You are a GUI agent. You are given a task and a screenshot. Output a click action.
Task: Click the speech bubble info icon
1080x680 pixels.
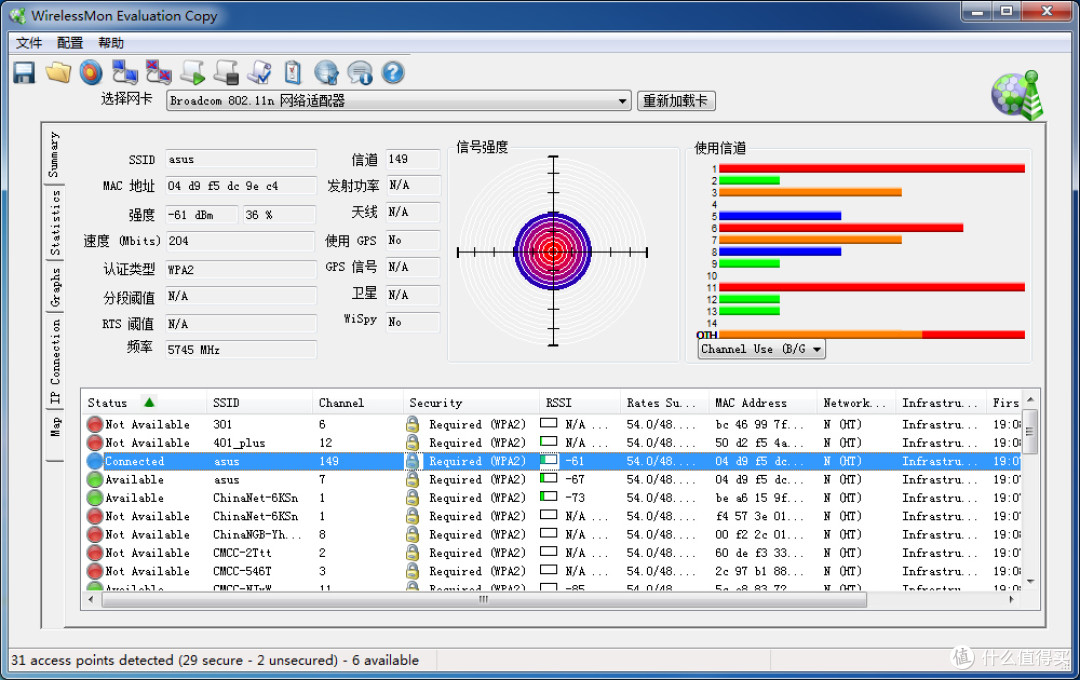(360, 72)
